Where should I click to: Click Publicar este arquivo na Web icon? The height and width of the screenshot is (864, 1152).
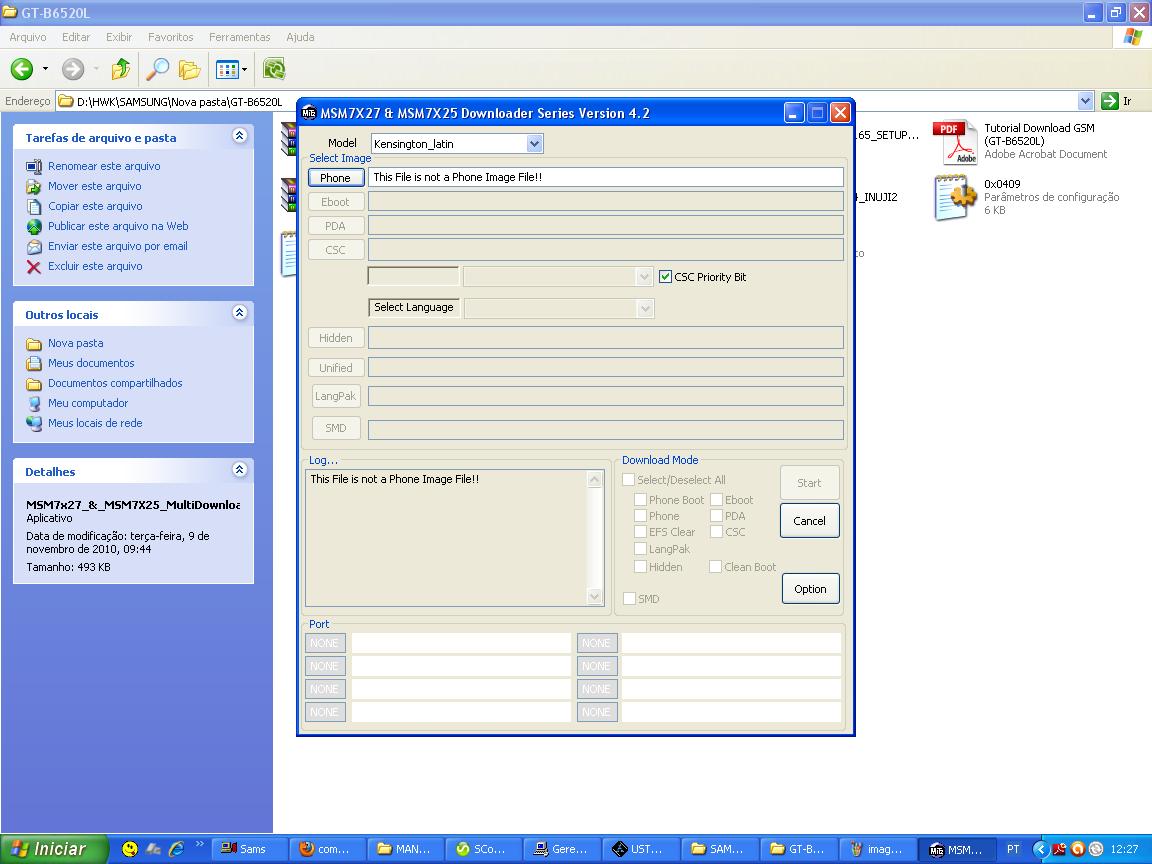coord(34,226)
